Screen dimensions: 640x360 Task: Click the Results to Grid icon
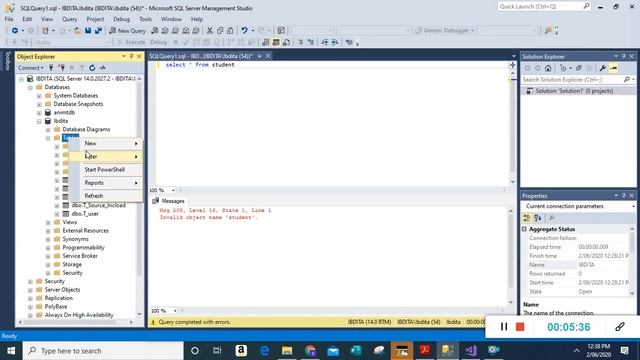[x=276, y=42]
